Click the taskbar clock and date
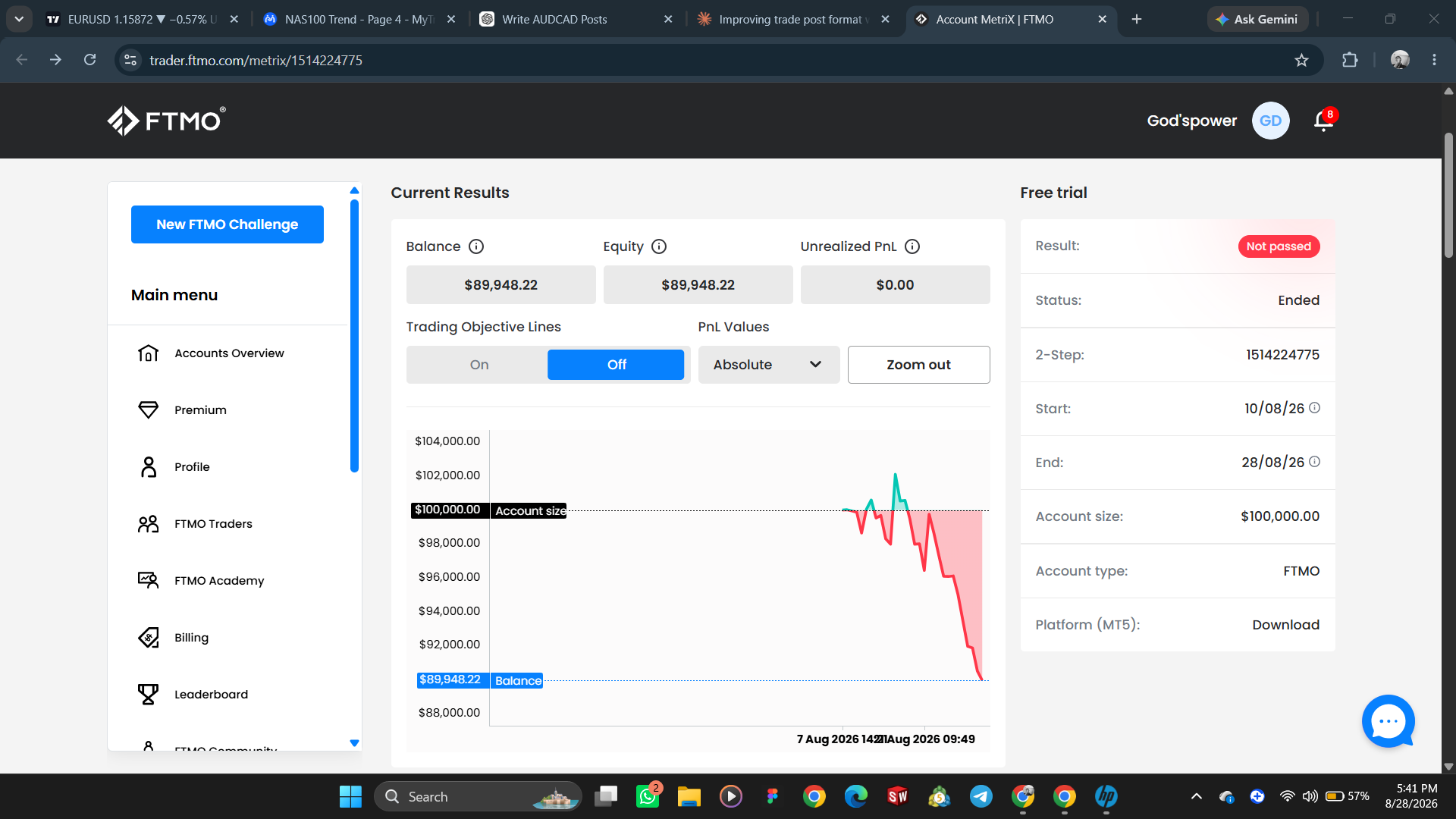 1410,796
